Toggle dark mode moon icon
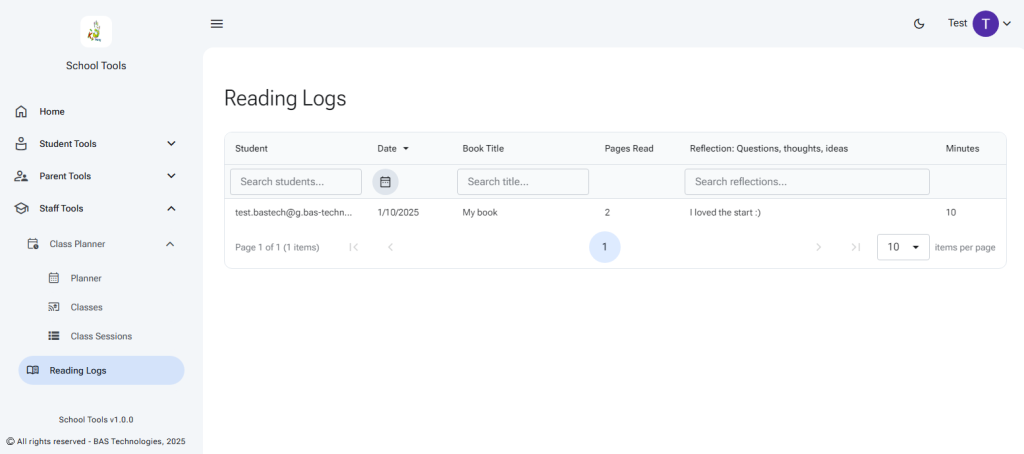1024x454 pixels. [x=919, y=24]
